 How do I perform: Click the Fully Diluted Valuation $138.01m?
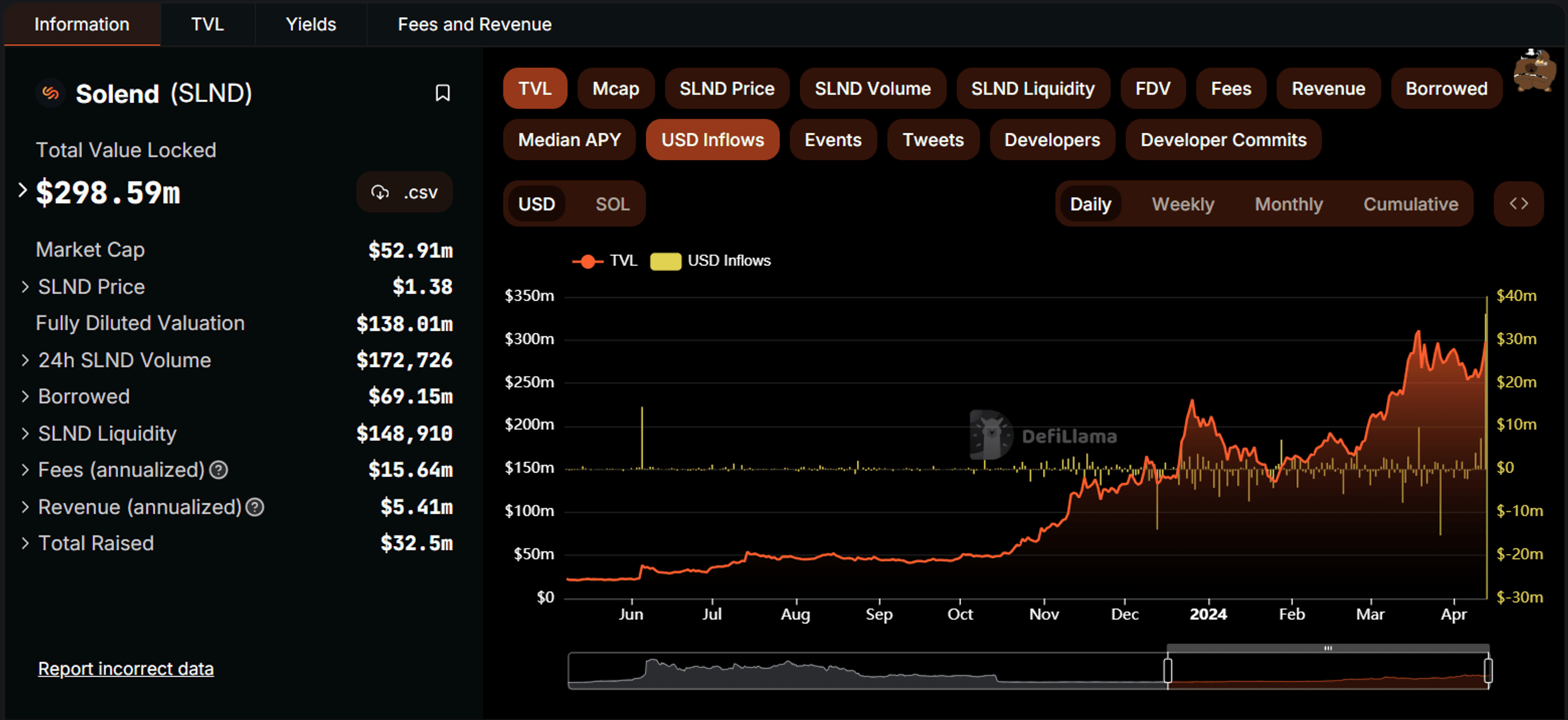405,324
